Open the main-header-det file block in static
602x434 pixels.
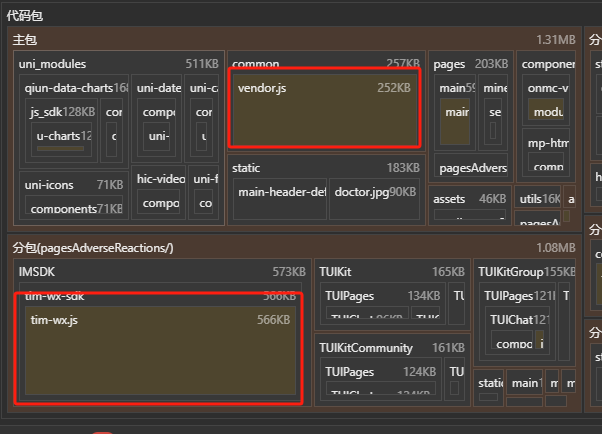pos(282,192)
